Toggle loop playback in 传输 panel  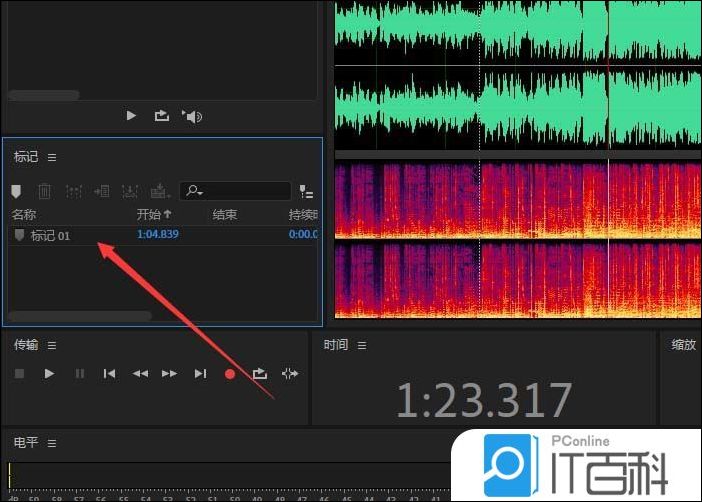click(260, 373)
